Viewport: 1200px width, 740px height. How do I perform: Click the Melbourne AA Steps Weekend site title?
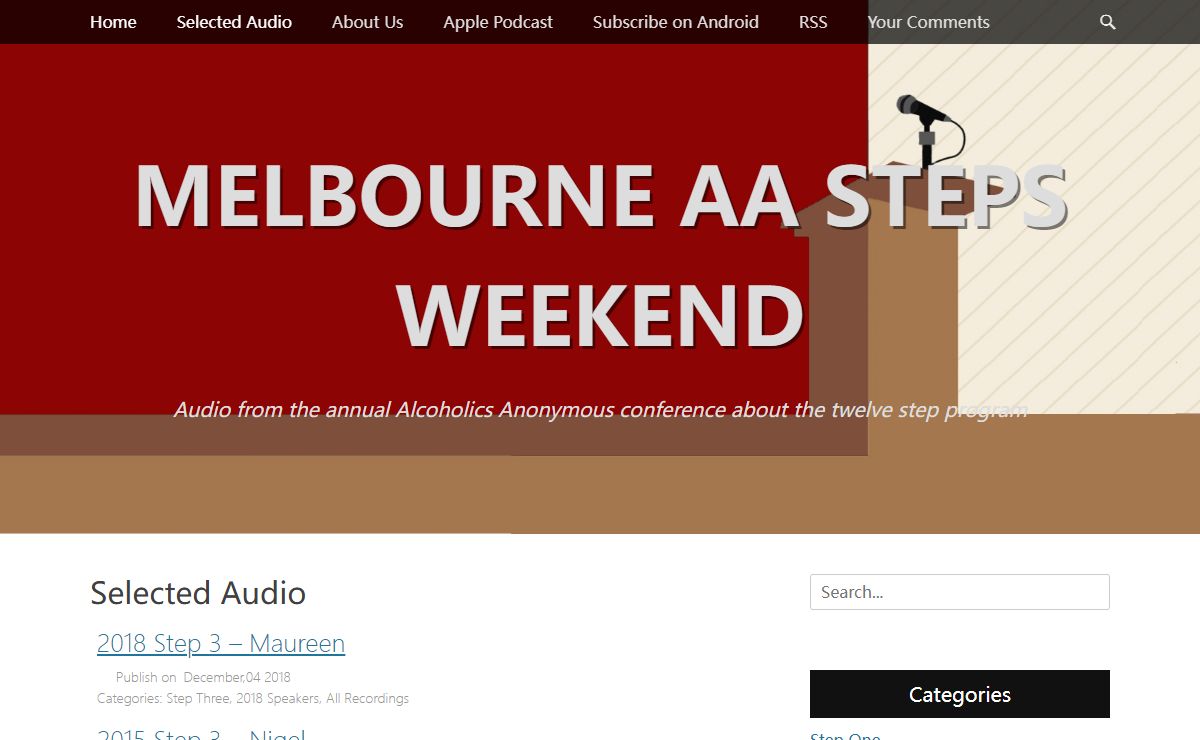pos(601,255)
